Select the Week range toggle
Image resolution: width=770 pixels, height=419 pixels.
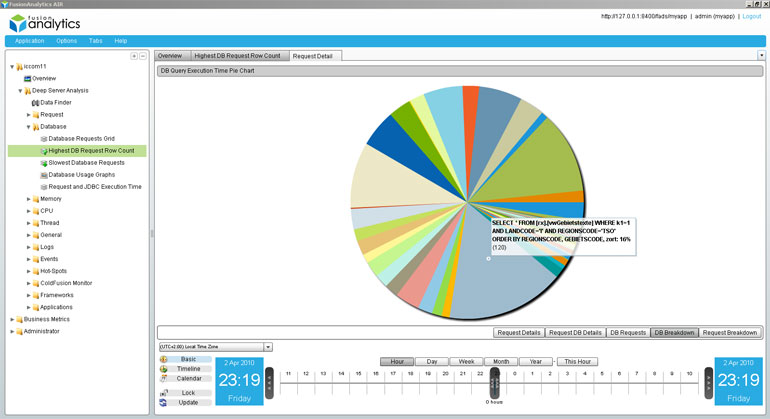466,362
